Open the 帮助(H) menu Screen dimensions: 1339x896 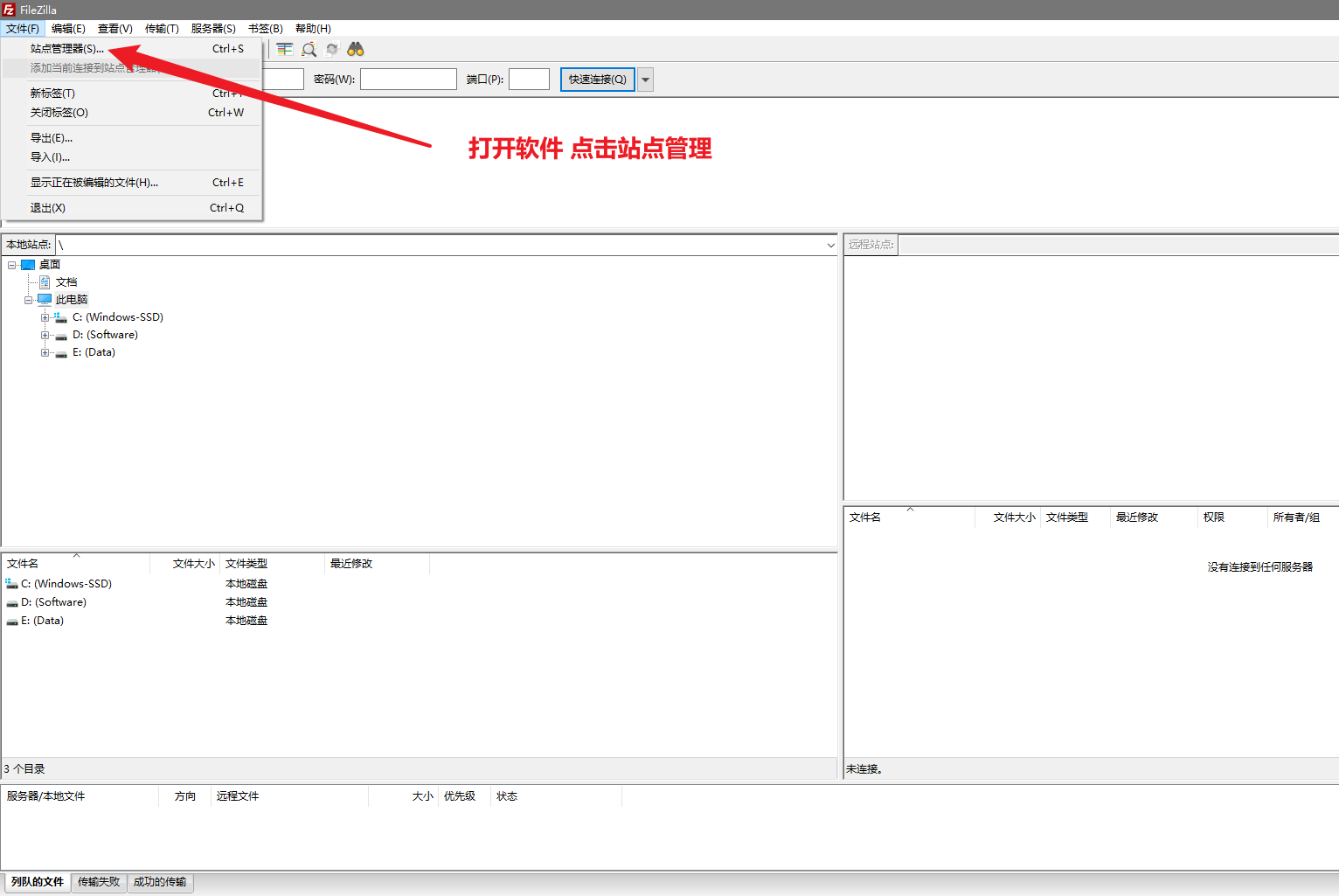pyautogui.click(x=313, y=29)
